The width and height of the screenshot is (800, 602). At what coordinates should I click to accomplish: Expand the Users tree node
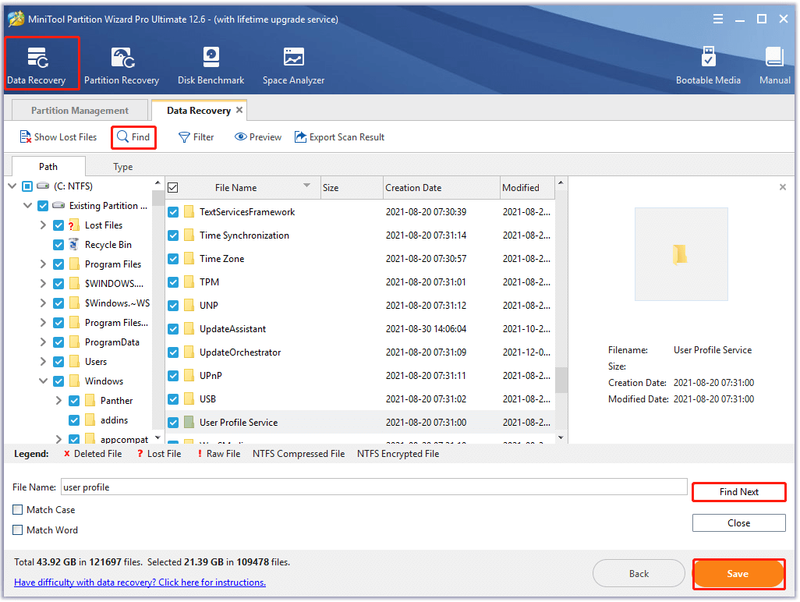(43, 362)
